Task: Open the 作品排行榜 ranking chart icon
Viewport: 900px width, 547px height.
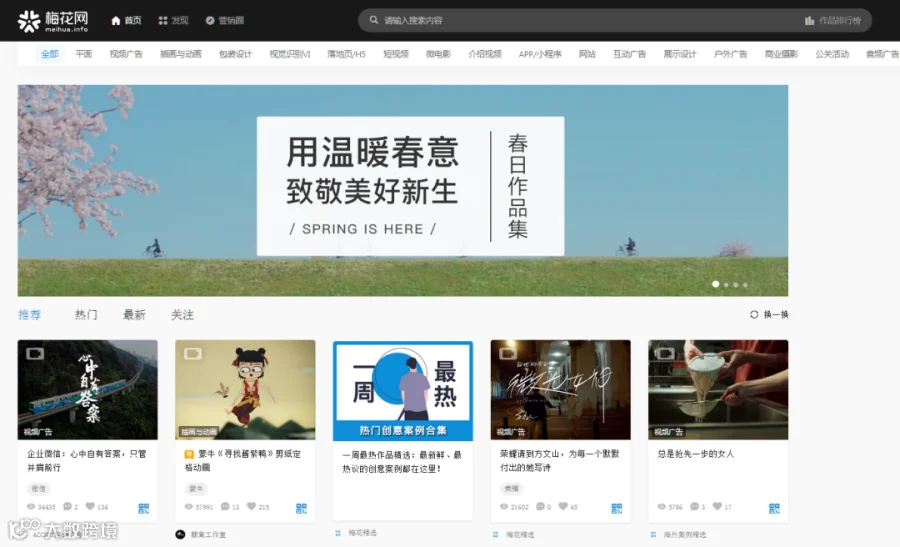Action: 809,21
